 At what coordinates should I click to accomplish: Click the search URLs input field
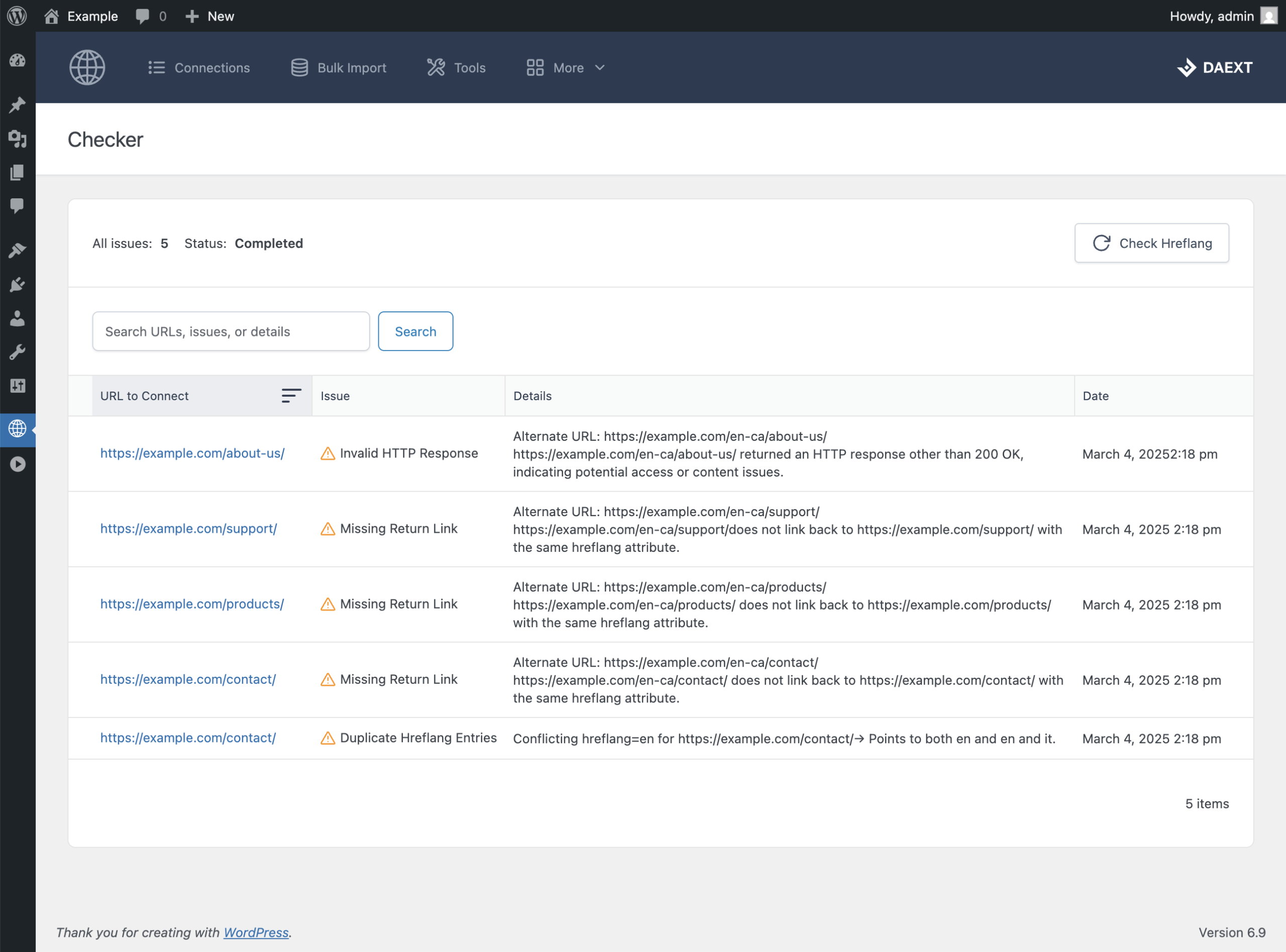pyautogui.click(x=231, y=331)
